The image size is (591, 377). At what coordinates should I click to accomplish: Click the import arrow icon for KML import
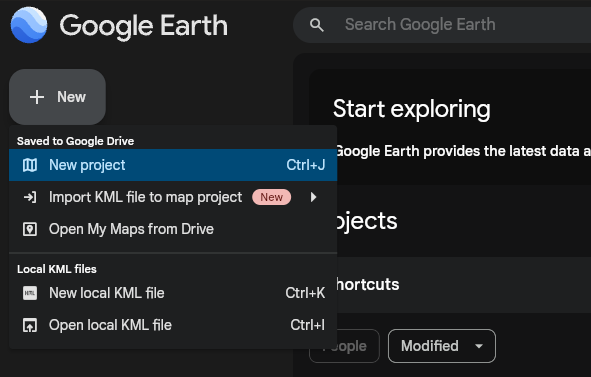click(x=30, y=197)
